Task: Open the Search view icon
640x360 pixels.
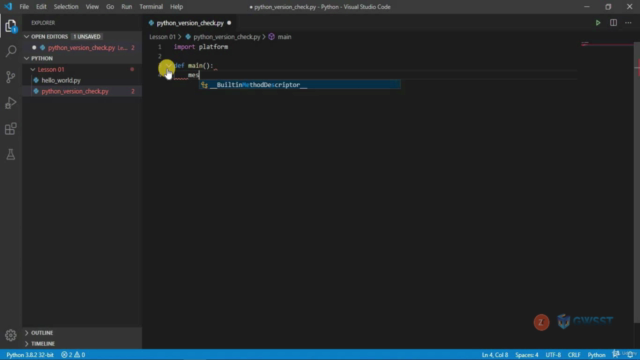Action: coord(11,51)
